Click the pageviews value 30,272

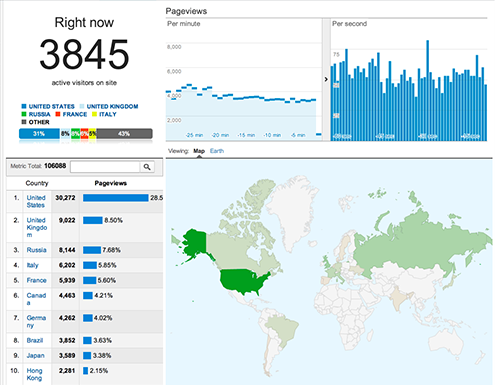65,198
